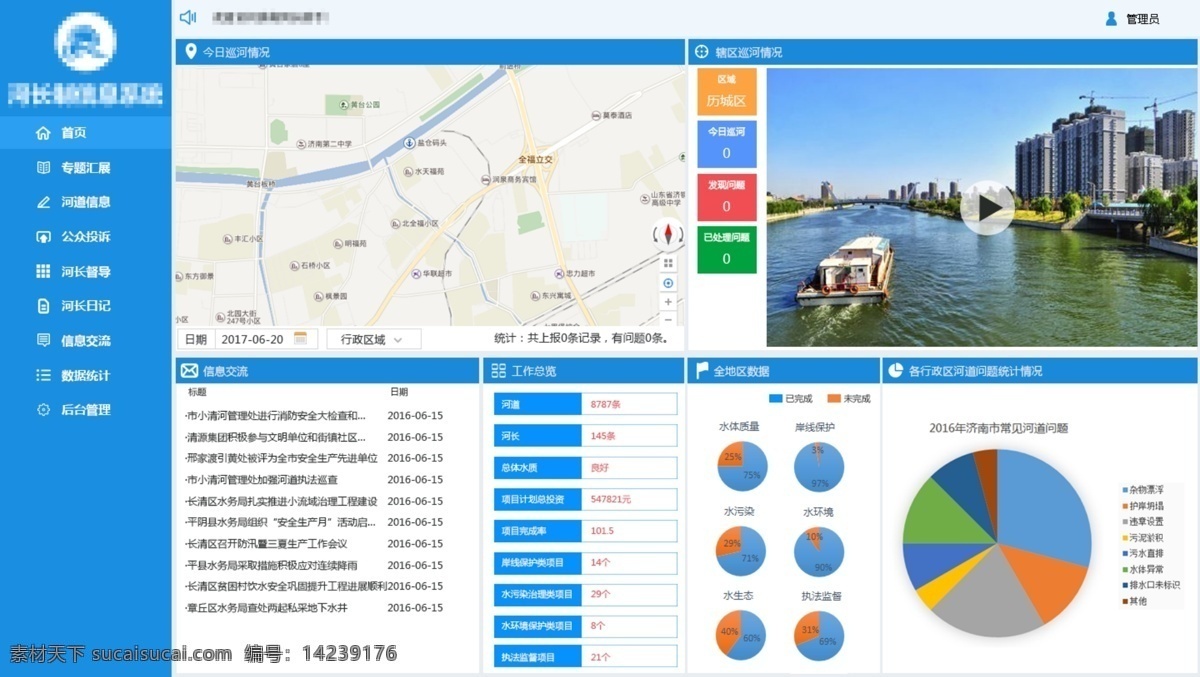This screenshot has height=677, width=1200.
Task: Open news item 市小清河管理处进行消防安全大检查
Action: pyautogui.click(x=275, y=416)
